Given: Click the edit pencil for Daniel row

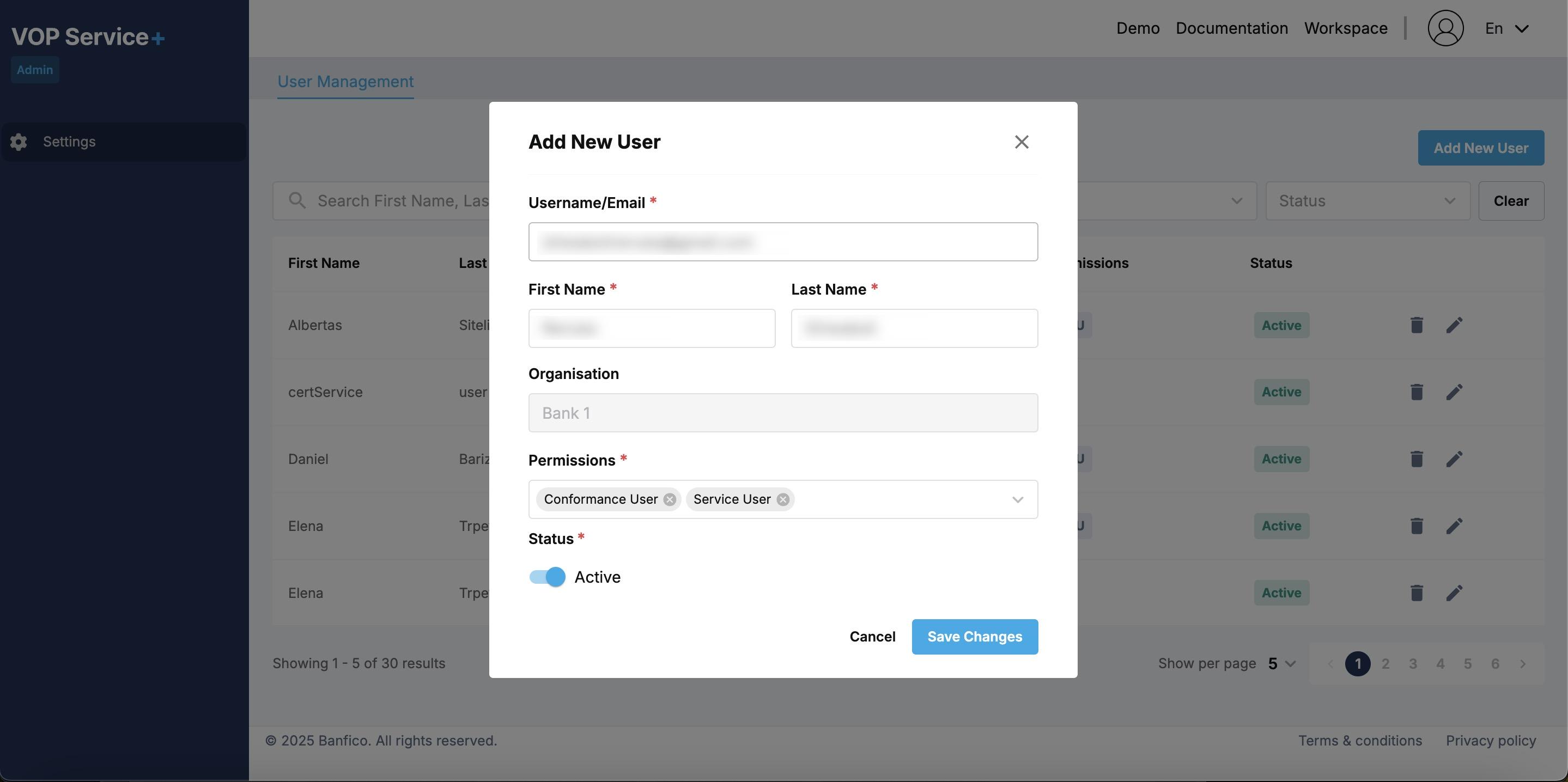Looking at the screenshot, I should (x=1454, y=459).
